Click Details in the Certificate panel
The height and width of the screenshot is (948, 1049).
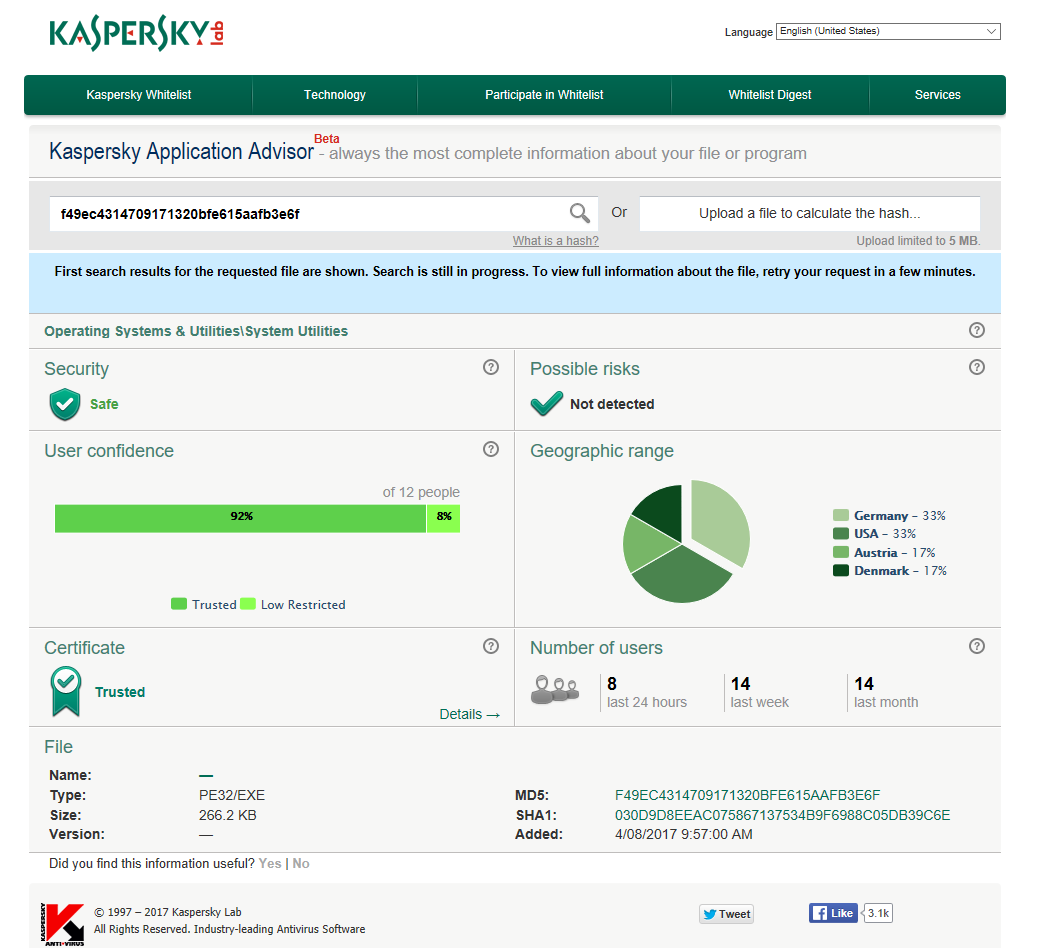click(468, 714)
